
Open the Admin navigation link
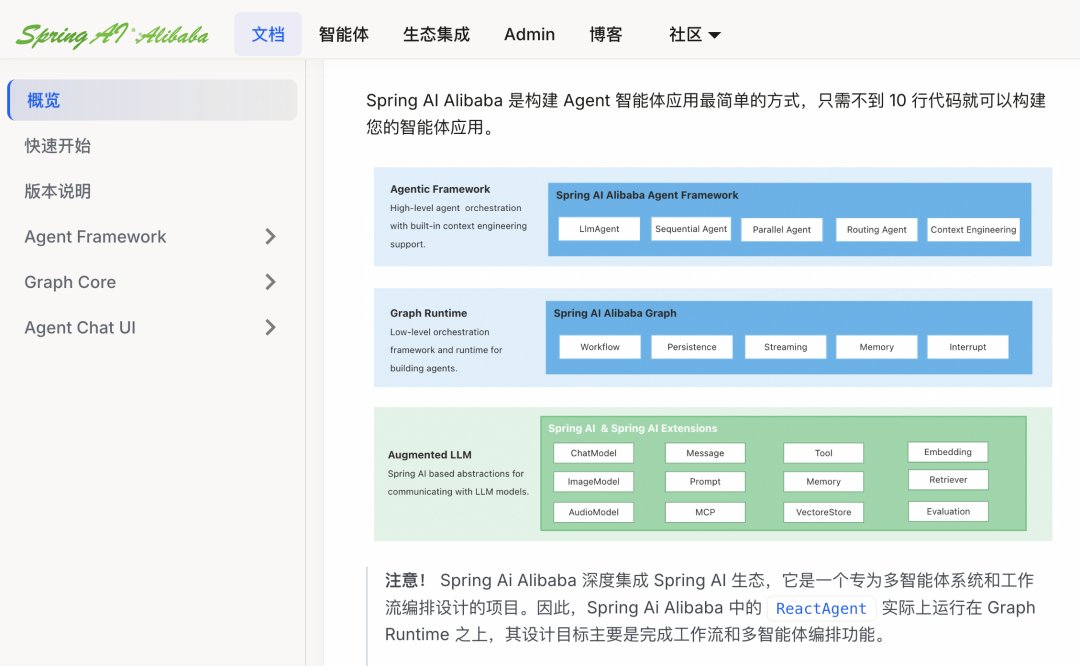[529, 34]
